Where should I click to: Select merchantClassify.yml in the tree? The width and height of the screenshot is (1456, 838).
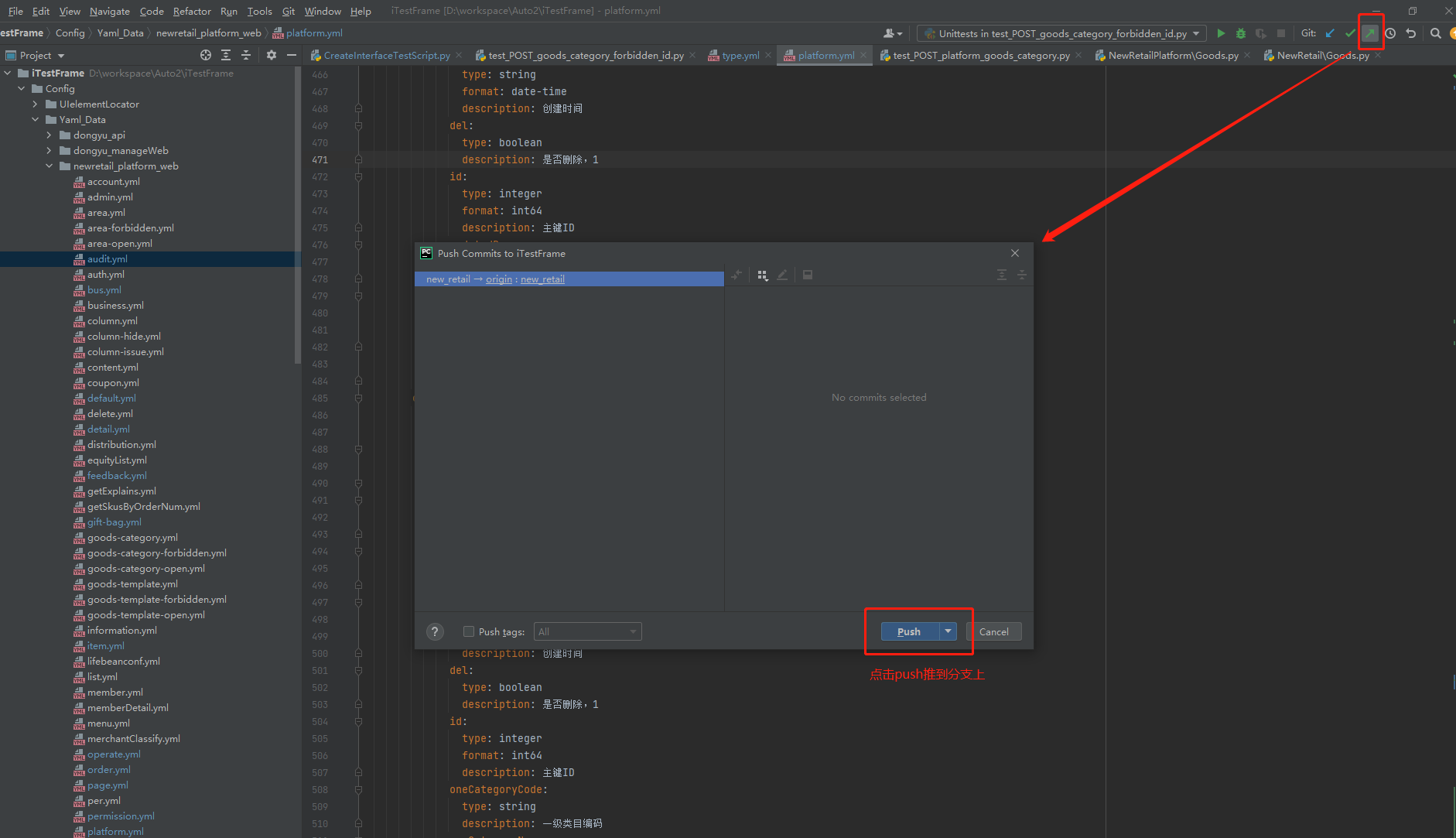[134, 738]
